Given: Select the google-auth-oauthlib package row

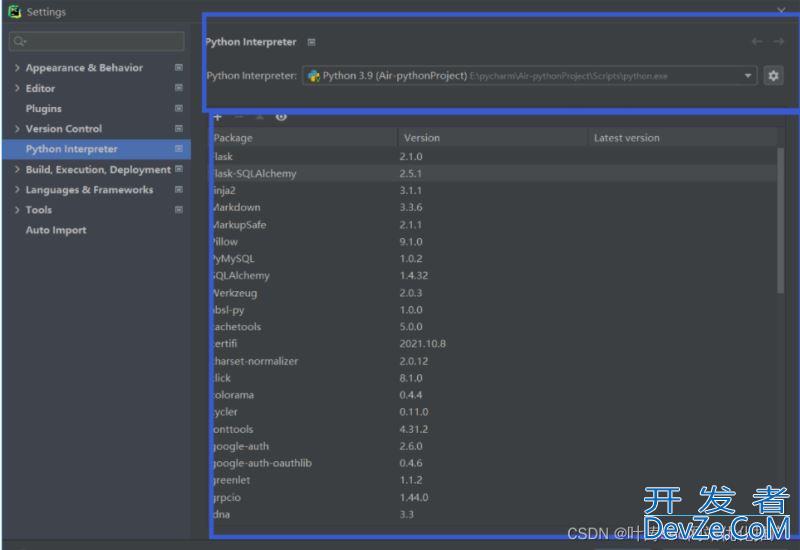Looking at the screenshot, I should pyautogui.click(x=494, y=463).
